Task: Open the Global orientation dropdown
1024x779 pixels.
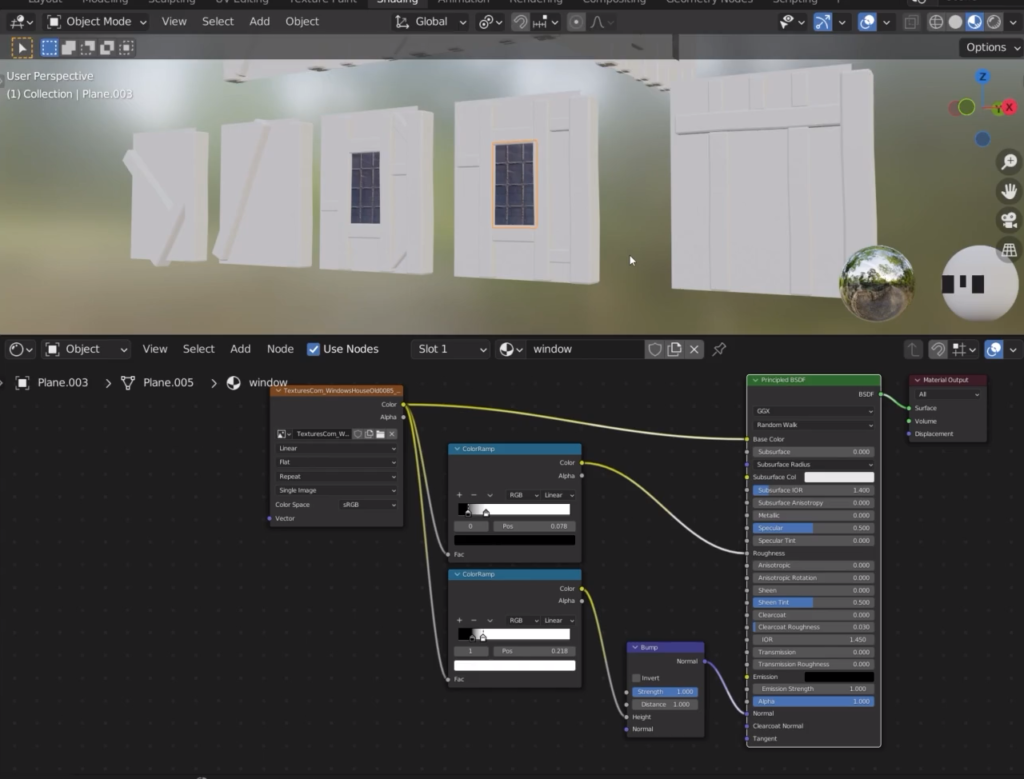Action: pos(430,22)
